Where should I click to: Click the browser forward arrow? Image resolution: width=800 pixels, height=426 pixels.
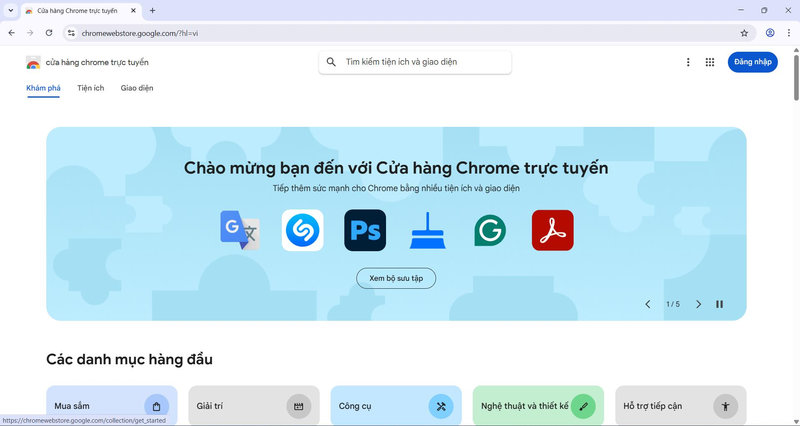pos(30,33)
